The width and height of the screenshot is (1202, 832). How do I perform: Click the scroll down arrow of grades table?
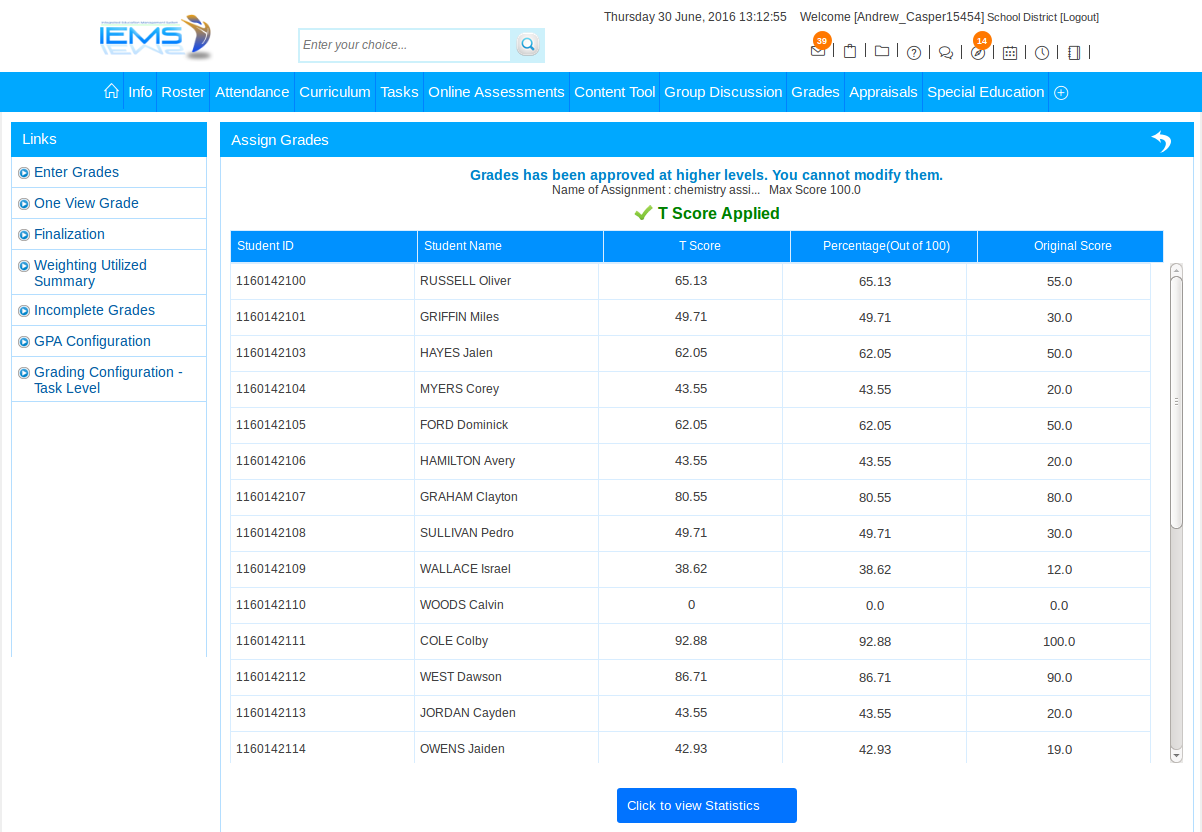pos(1176,756)
